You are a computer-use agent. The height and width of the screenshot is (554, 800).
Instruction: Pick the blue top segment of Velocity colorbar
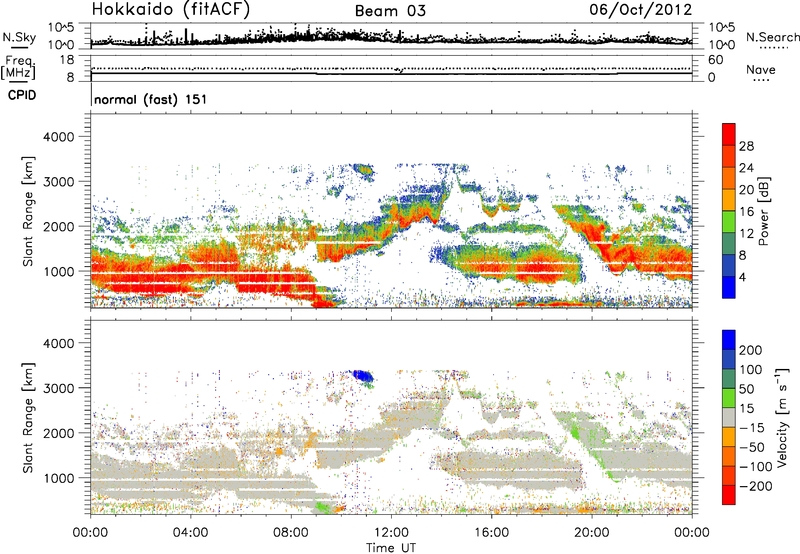click(729, 340)
